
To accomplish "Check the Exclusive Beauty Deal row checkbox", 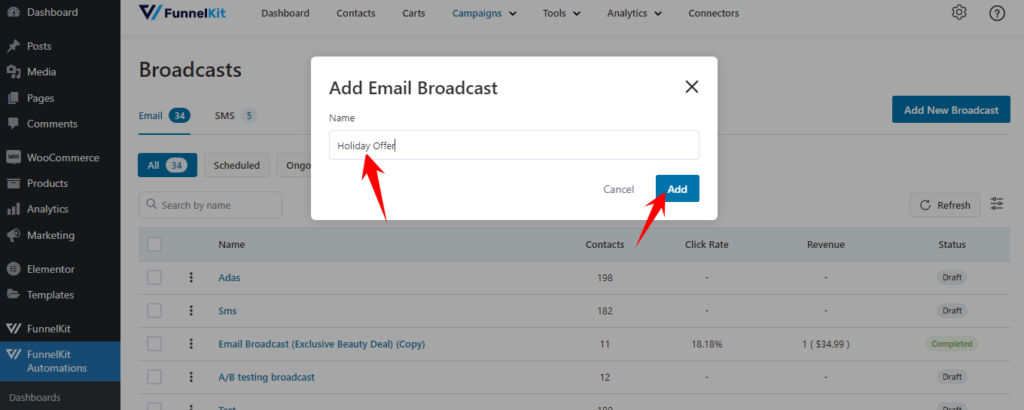I will click(x=154, y=343).
